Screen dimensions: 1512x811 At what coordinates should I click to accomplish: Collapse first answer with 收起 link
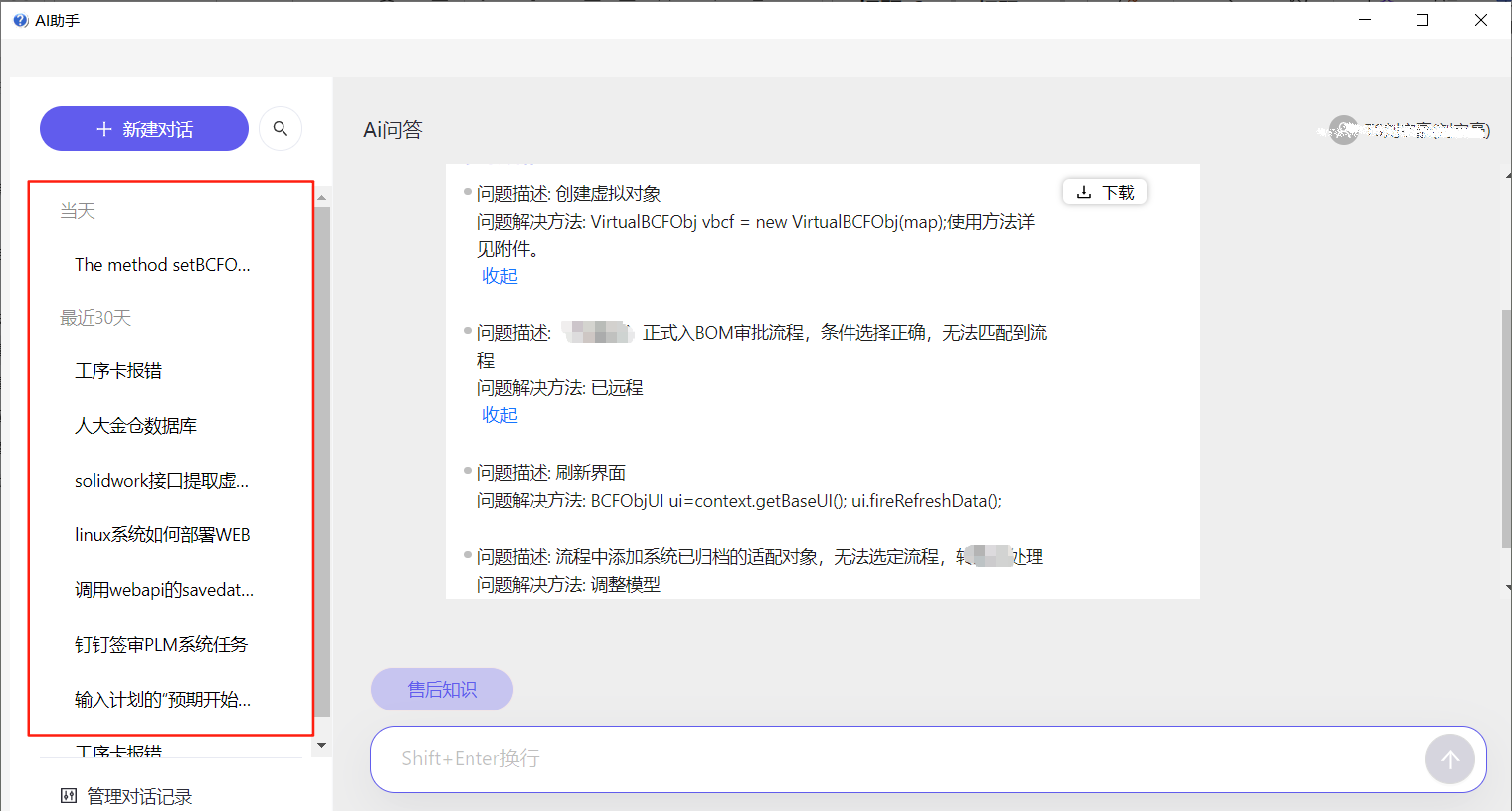[500, 276]
